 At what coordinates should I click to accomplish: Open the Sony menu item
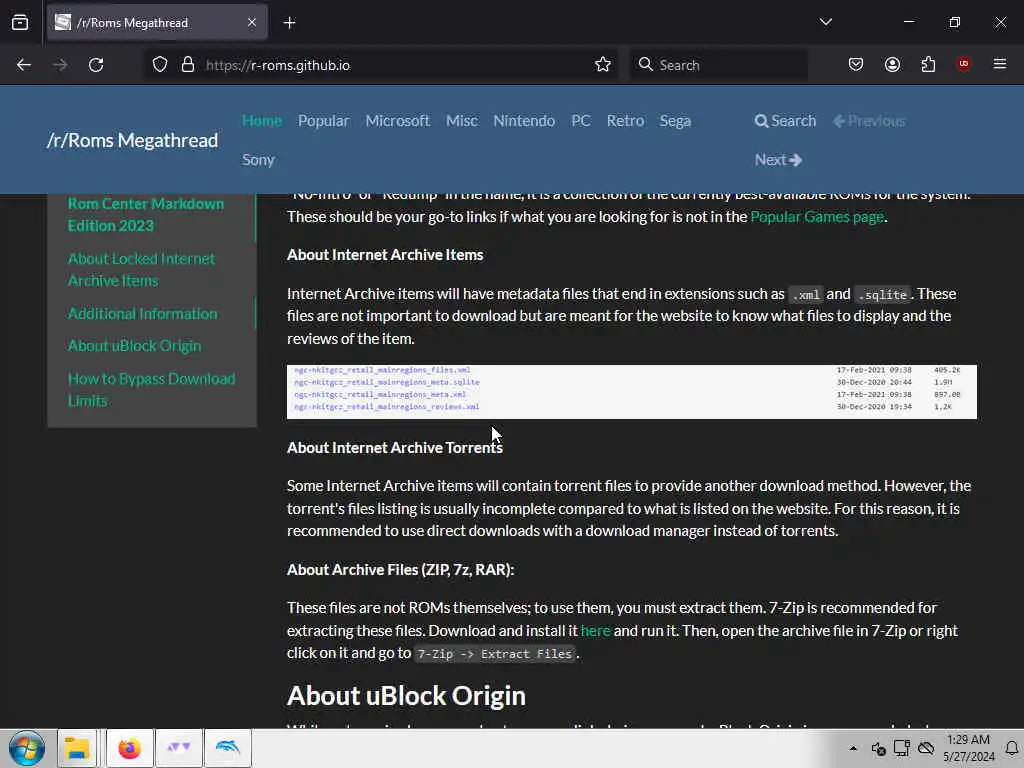click(x=258, y=160)
